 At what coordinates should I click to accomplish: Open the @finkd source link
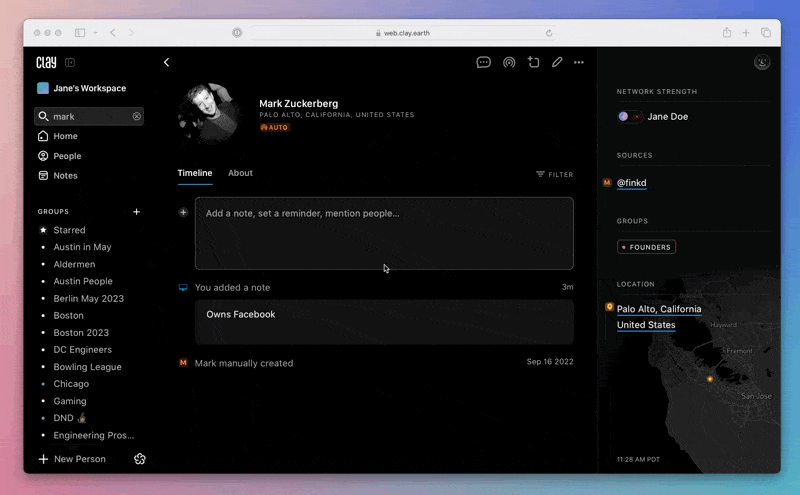coord(631,183)
